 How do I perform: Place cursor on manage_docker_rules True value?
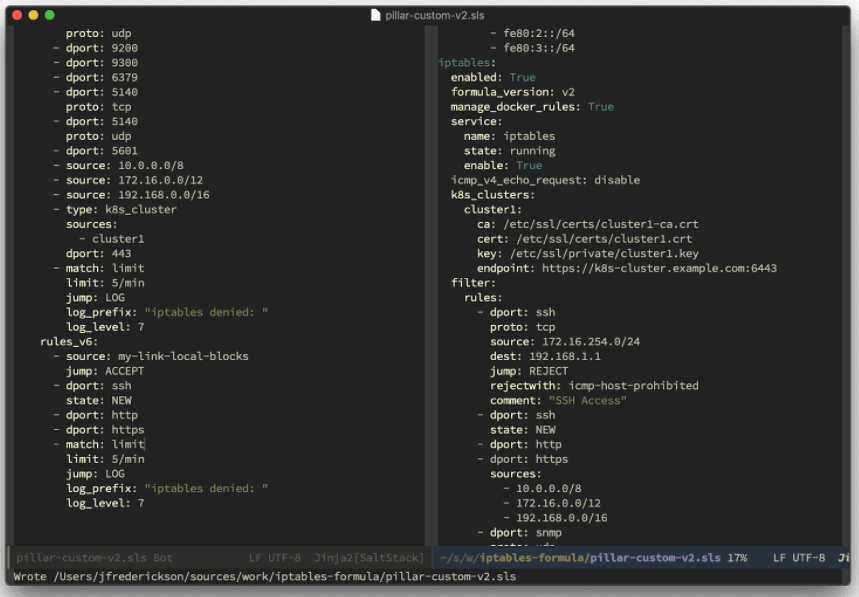tap(600, 107)
